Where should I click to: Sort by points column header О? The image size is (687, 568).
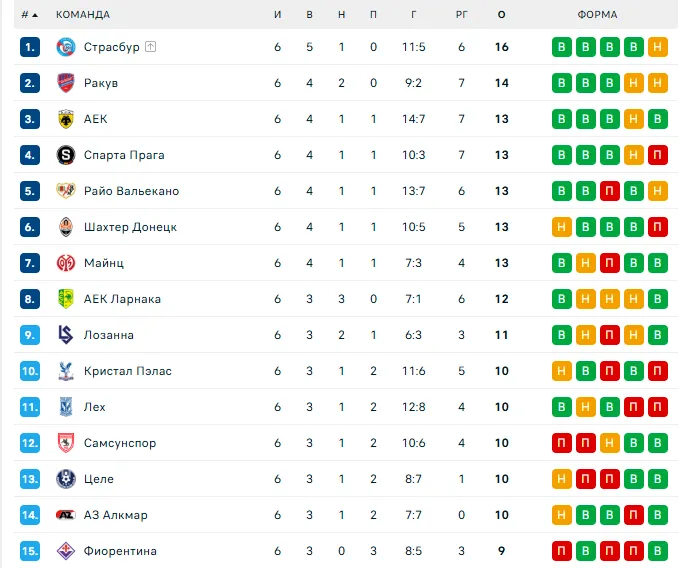501,15
